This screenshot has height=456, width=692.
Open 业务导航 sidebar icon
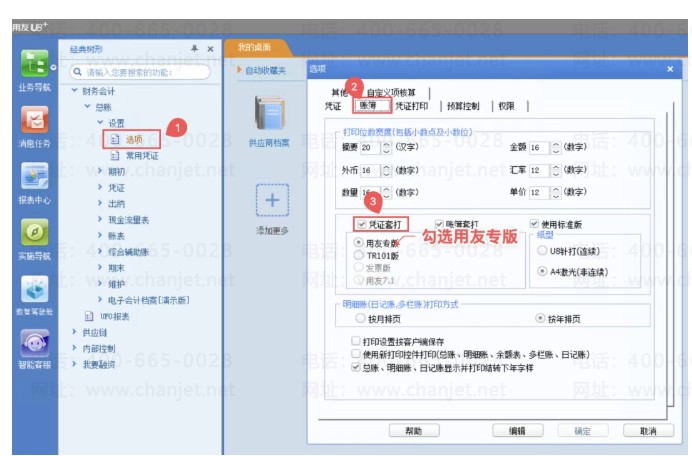(x=34, y=64)
